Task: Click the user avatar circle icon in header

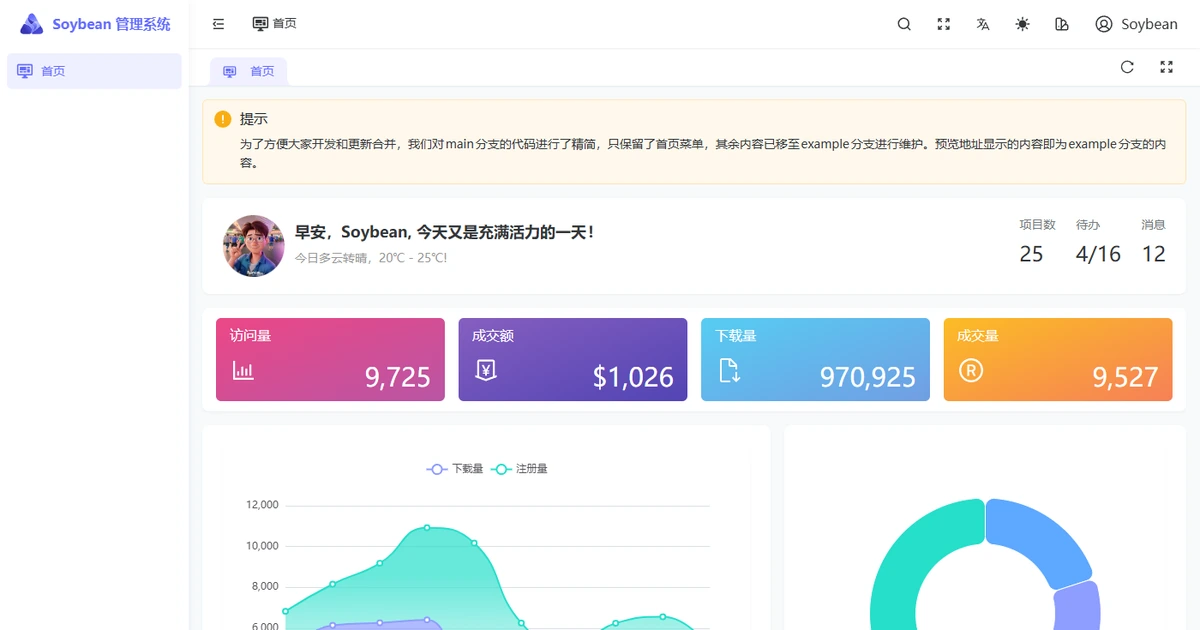Action: pos(1104,24)
